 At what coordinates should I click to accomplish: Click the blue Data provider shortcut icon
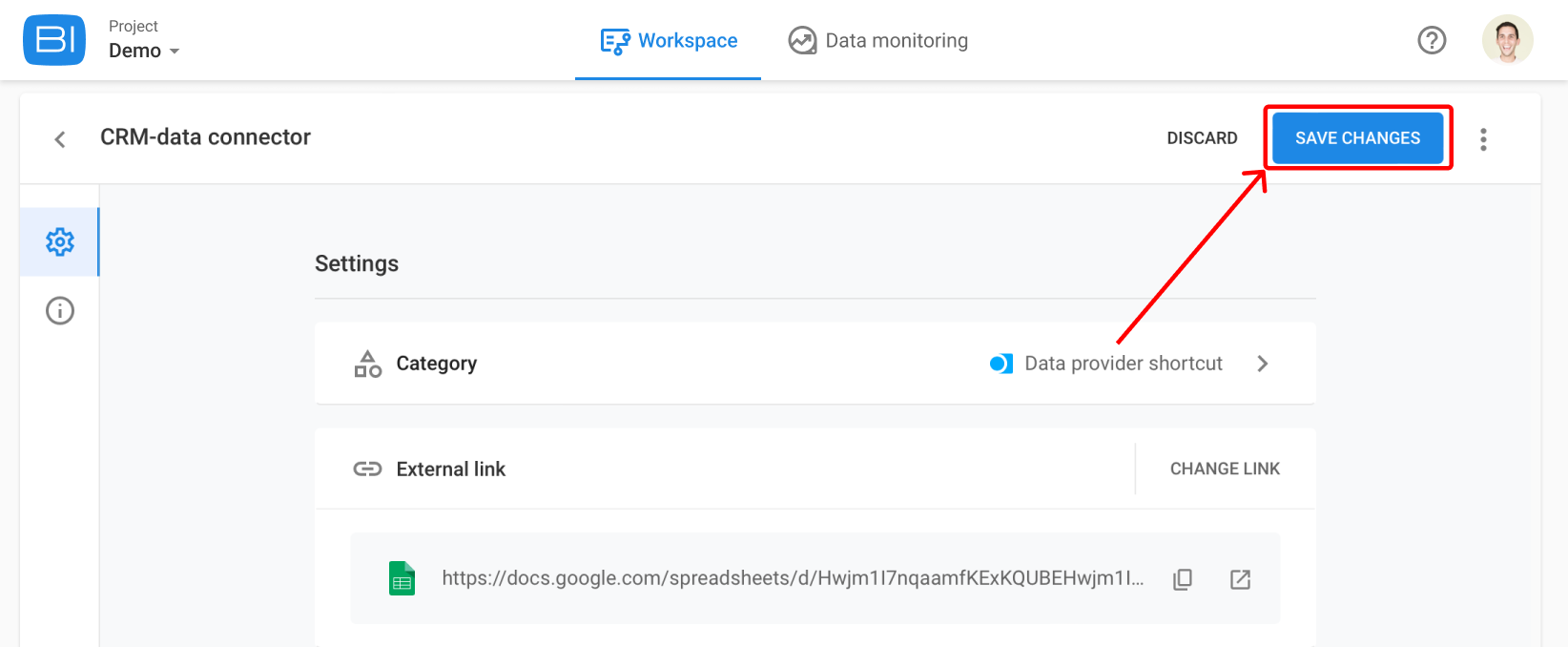1001,364
